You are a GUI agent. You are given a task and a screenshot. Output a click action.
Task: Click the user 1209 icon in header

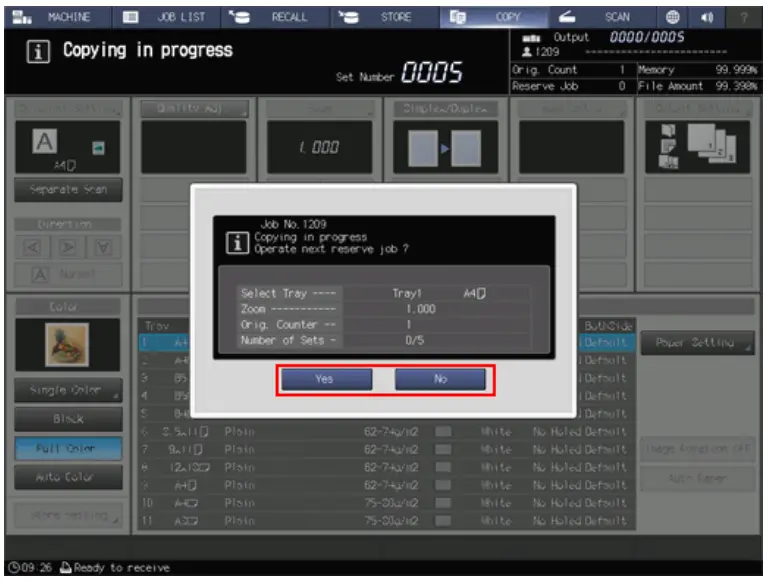pos(527,52)
